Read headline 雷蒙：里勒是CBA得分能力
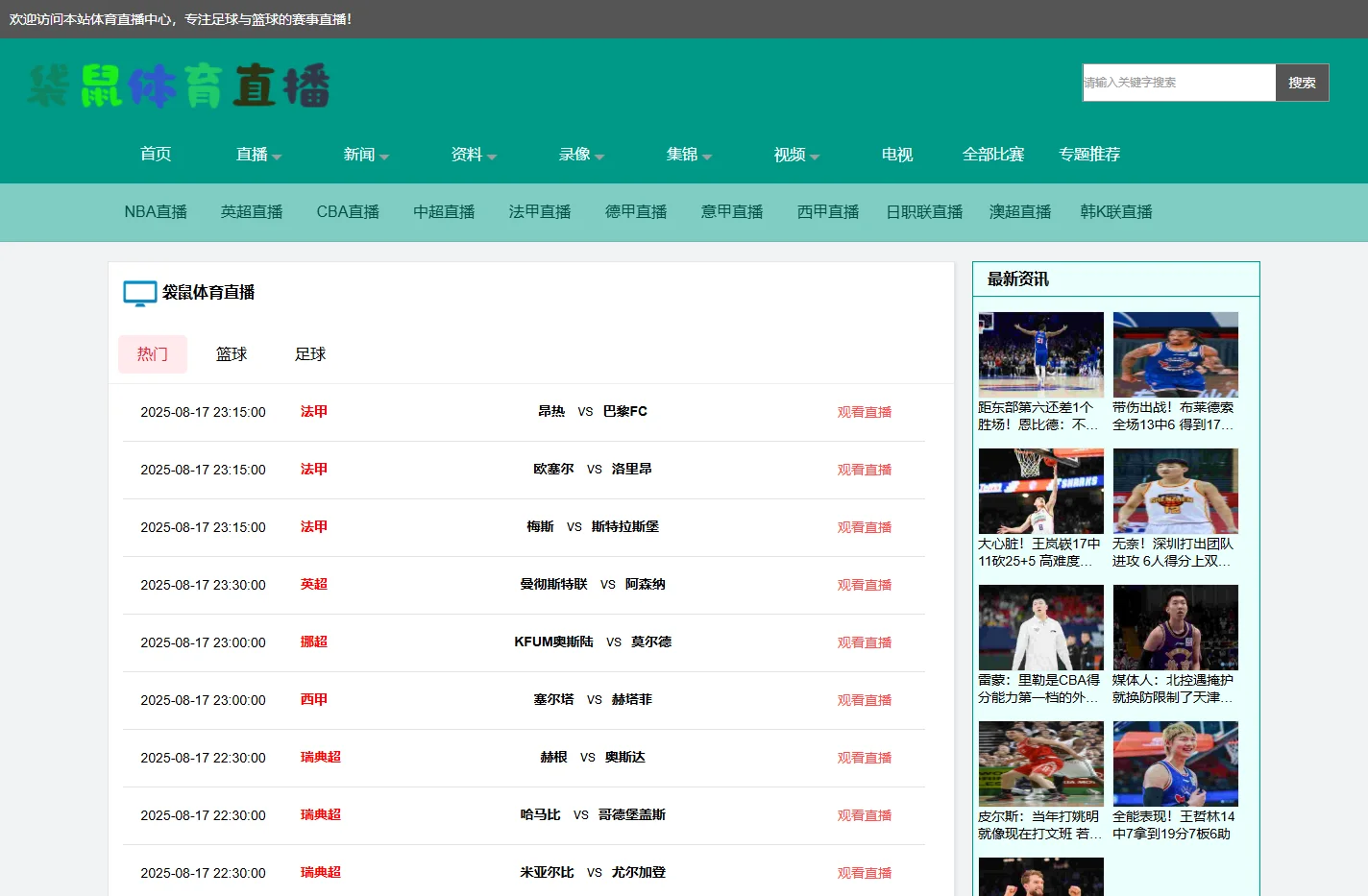This screenshot has width=1368, height=896. [1038, 689]
